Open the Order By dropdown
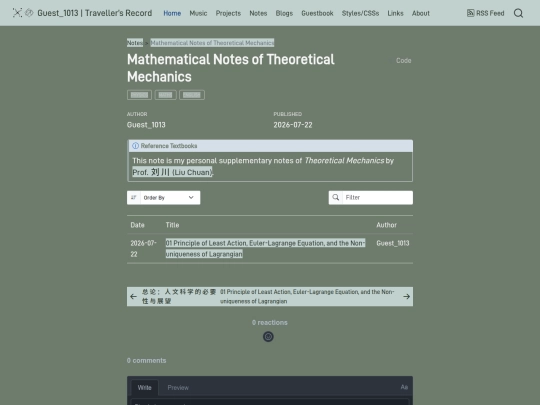540x405 pixels. 164,198
